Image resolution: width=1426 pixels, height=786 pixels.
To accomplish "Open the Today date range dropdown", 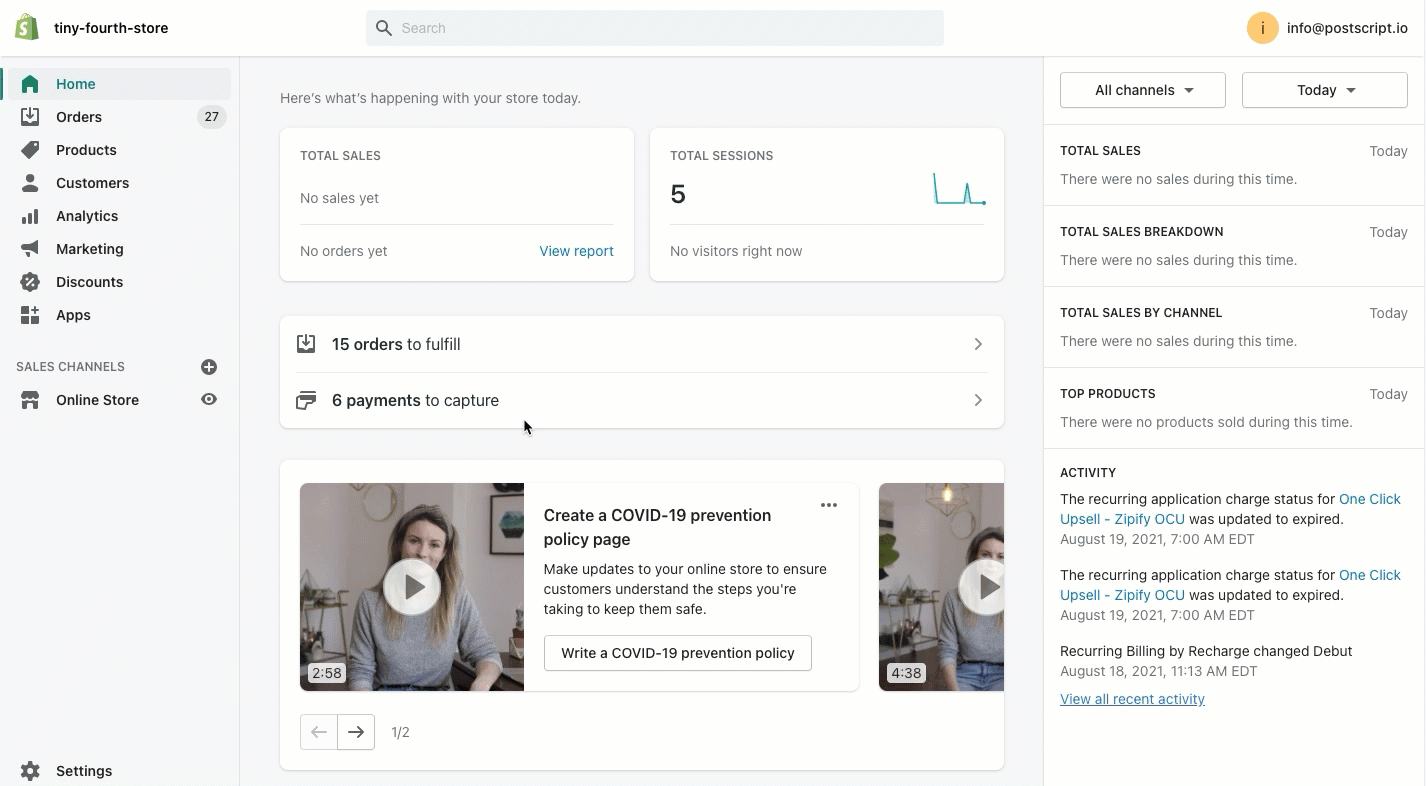I will (x=1324, y=90).
